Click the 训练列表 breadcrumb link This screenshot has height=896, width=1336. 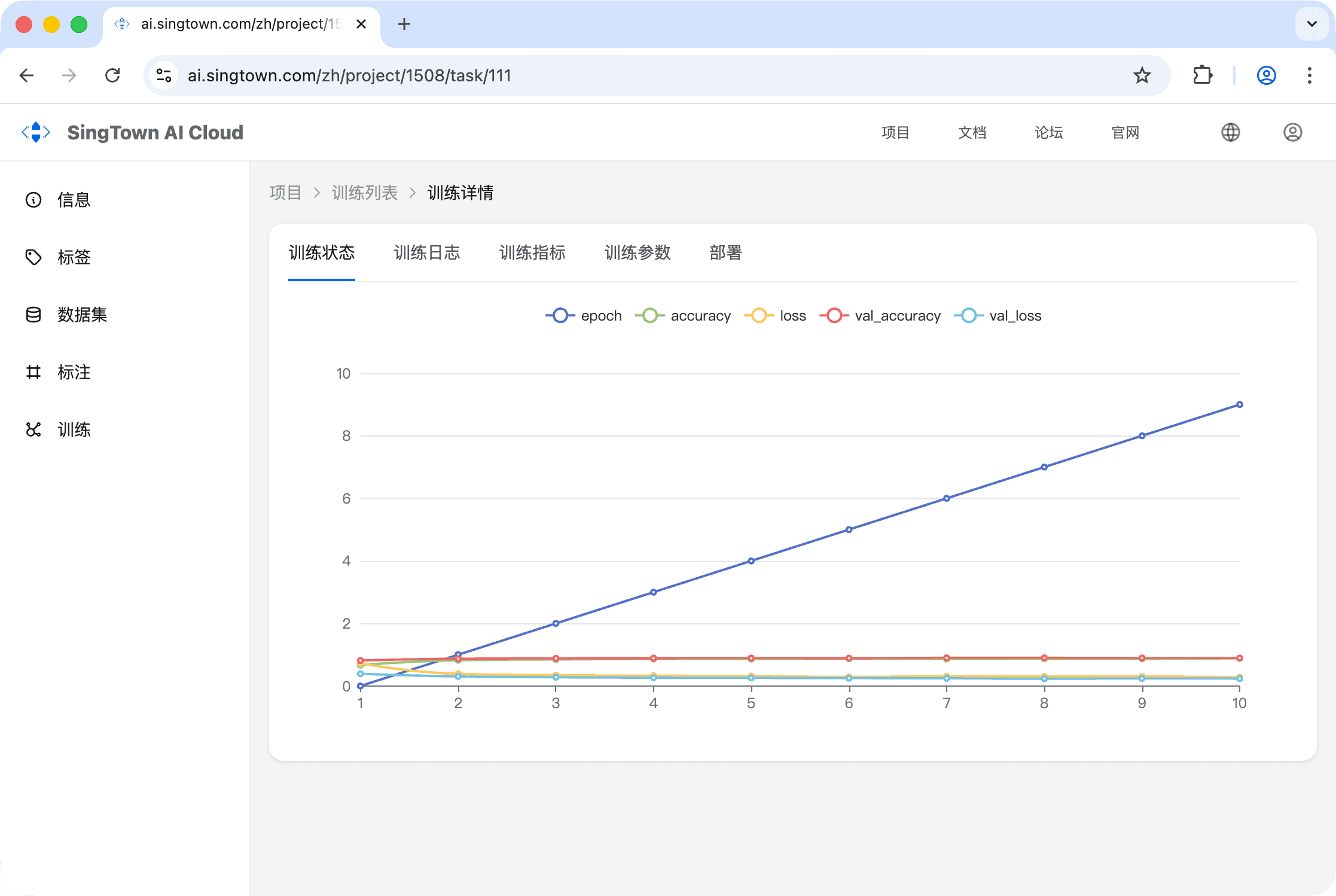[364, 193]
